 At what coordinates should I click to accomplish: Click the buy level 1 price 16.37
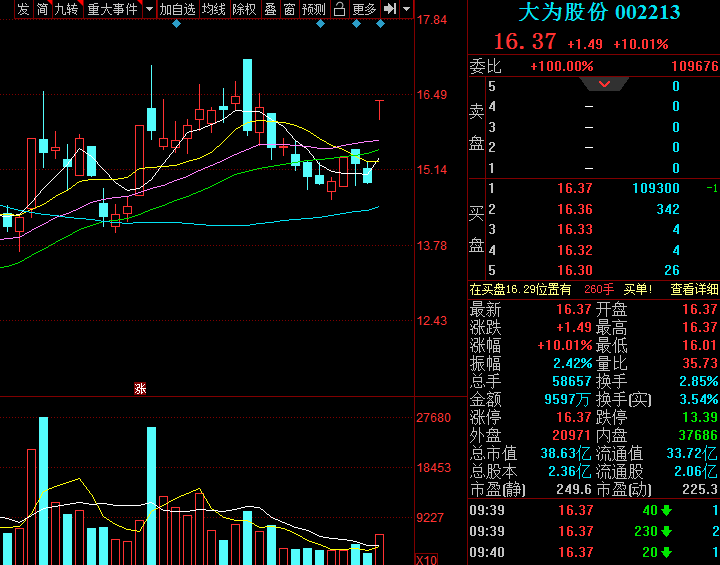click(x=575, y=188)
